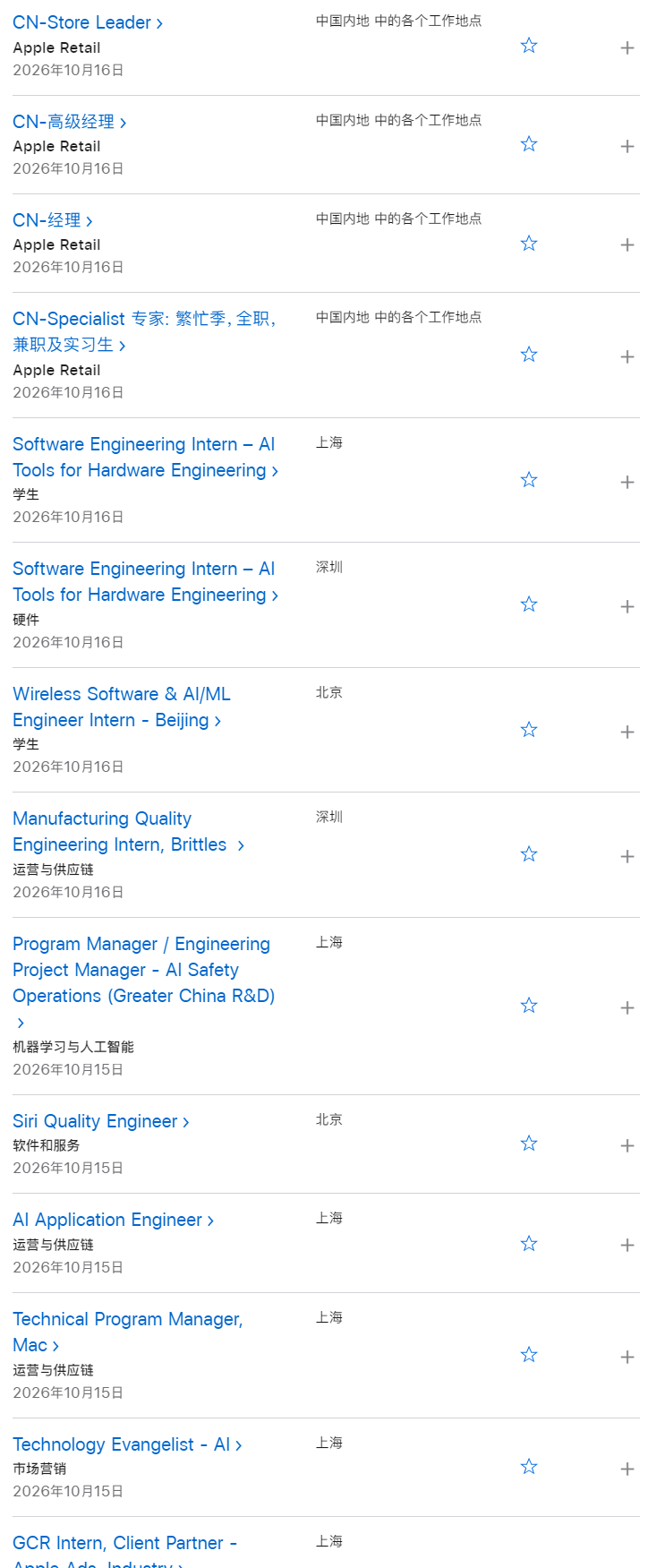Expand Manufacturing Quality Engineering Intern row details

click(x=627, y=856)
